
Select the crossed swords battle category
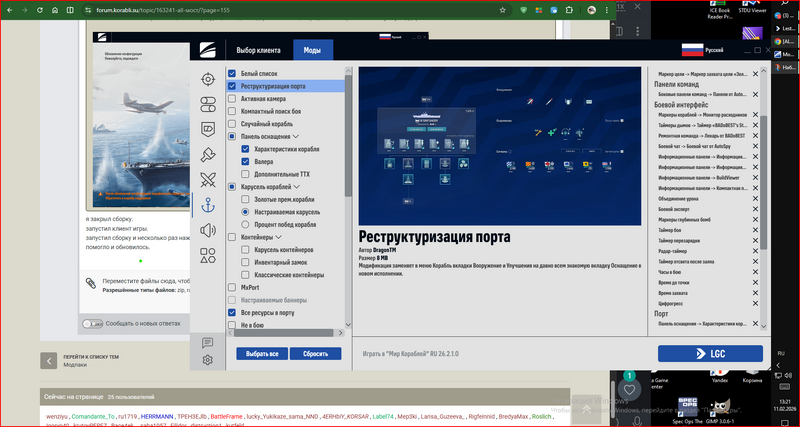tap(208, 180)
